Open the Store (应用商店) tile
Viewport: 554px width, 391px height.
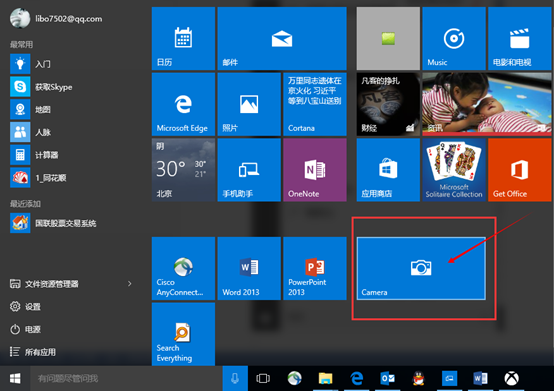pos(388,170)
